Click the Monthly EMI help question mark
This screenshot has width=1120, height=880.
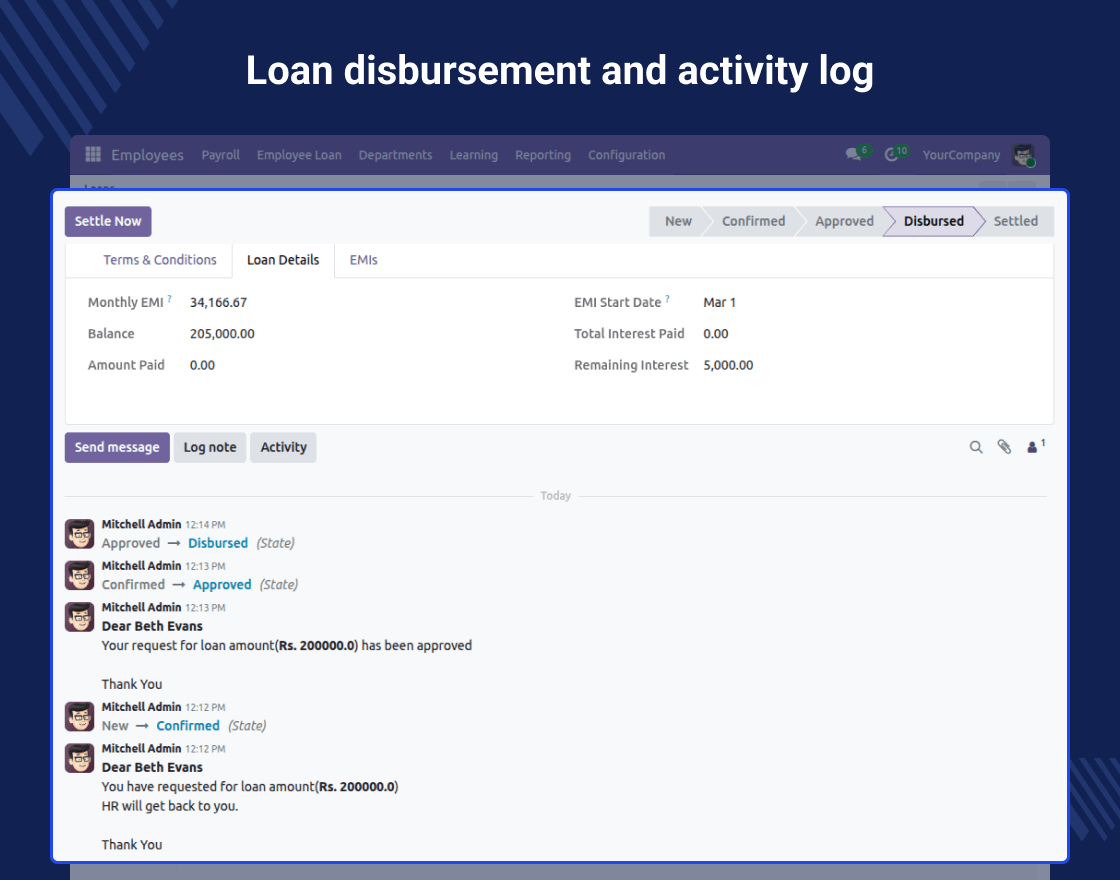click(x=169, y=299)
